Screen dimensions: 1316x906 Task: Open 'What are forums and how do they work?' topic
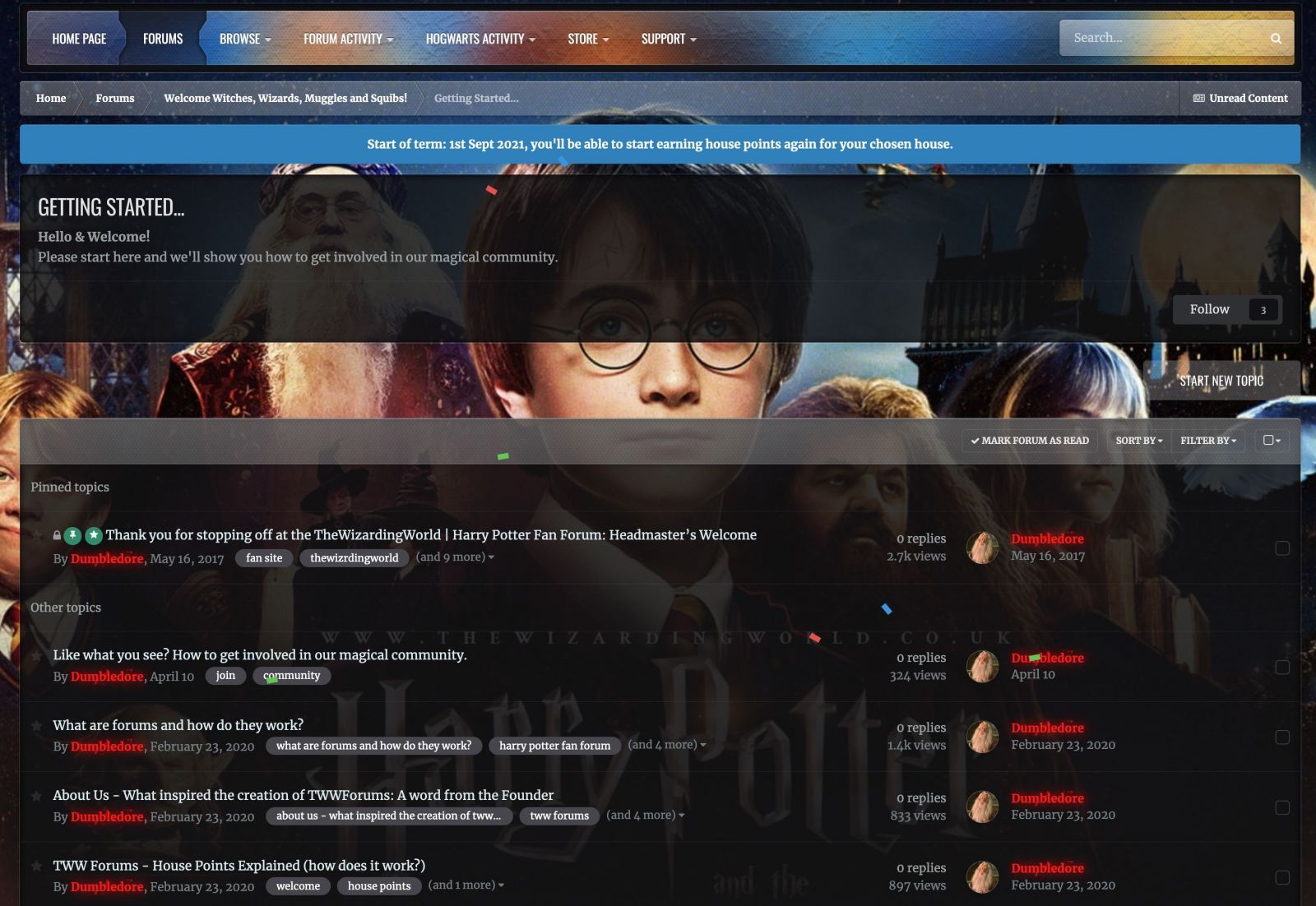[x=178, y=725]
